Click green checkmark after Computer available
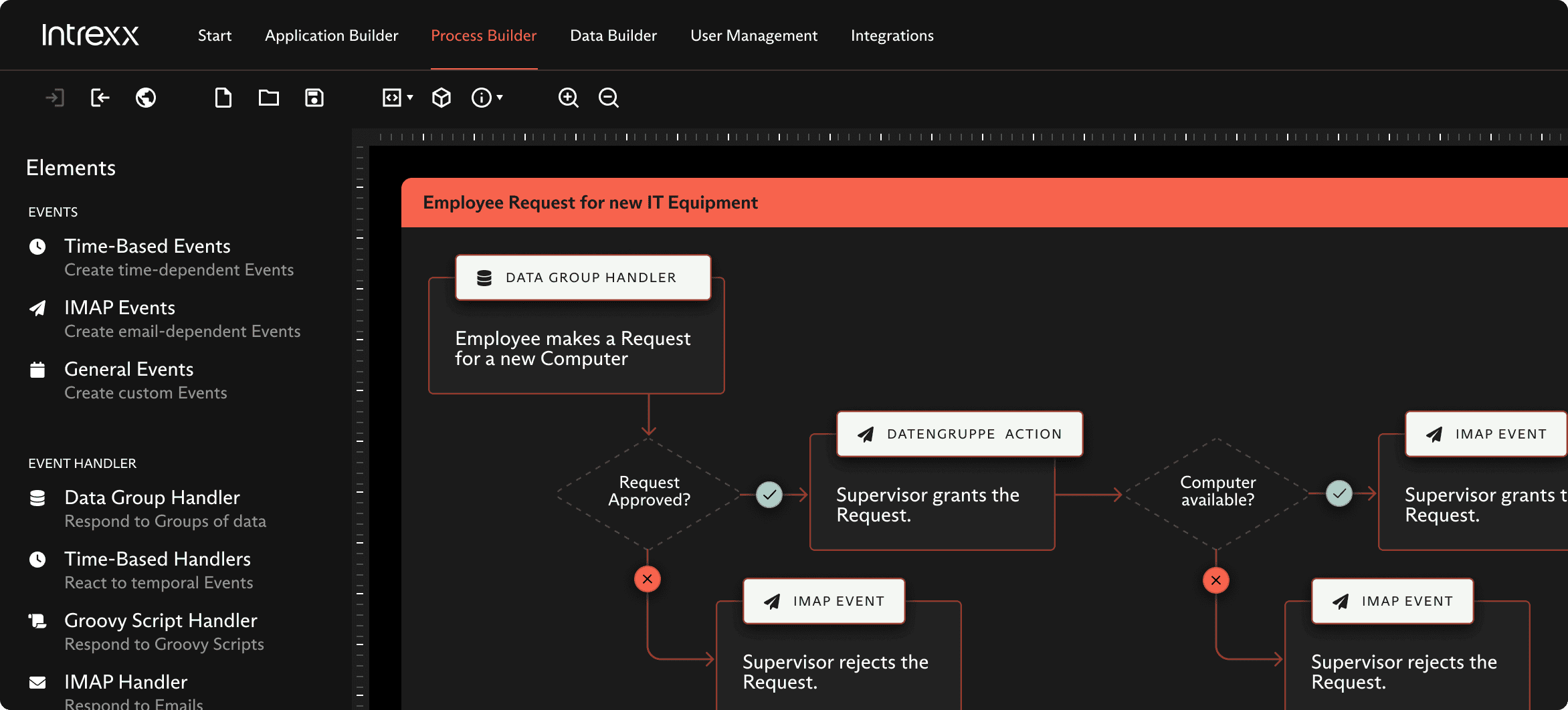Viewport: 1568px width, 710px height. [x=1339, y=494]
